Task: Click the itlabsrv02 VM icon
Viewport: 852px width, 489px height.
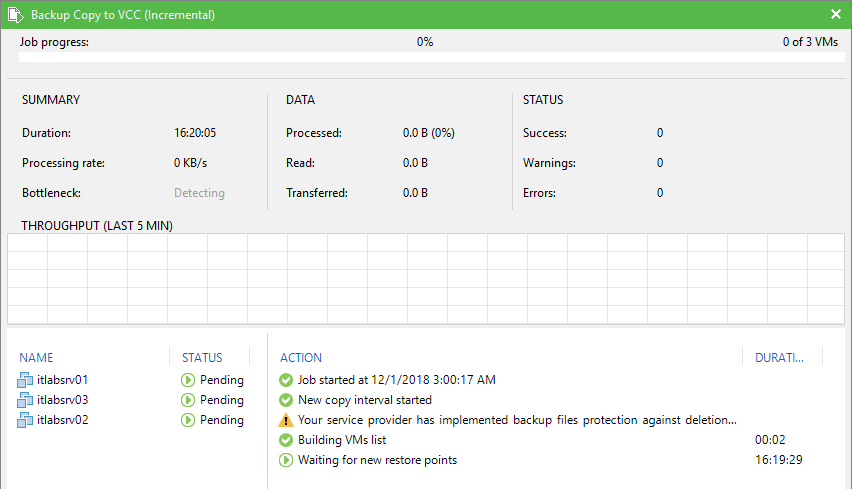Action: (x=25, y=421)
